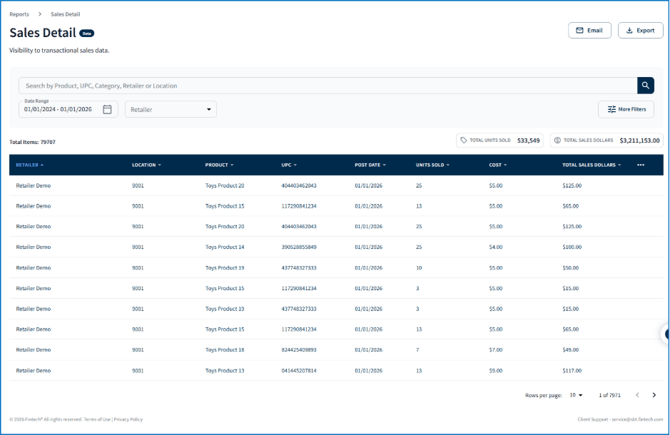670x435 pixels.
Task: Expand the Retailer filter dropdown
Action: point(170,109)
